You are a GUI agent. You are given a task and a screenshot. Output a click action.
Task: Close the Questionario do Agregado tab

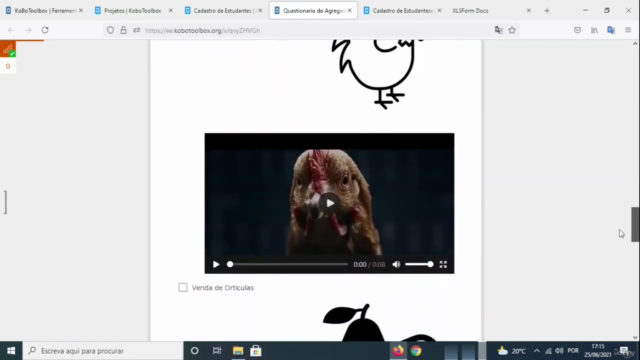point(350,11)
